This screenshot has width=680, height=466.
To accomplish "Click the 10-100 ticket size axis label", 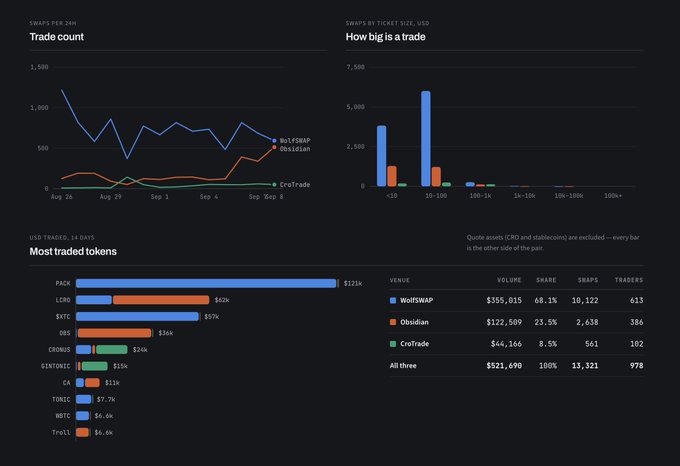I will 436,196.
